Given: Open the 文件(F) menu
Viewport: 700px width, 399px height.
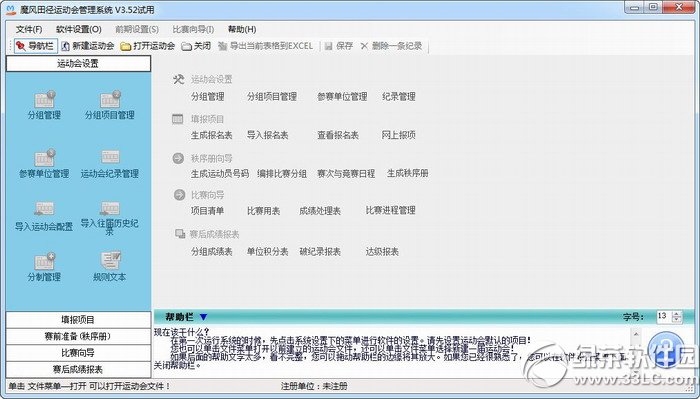Looking at the screenshot, I should [x=29, y=29].
